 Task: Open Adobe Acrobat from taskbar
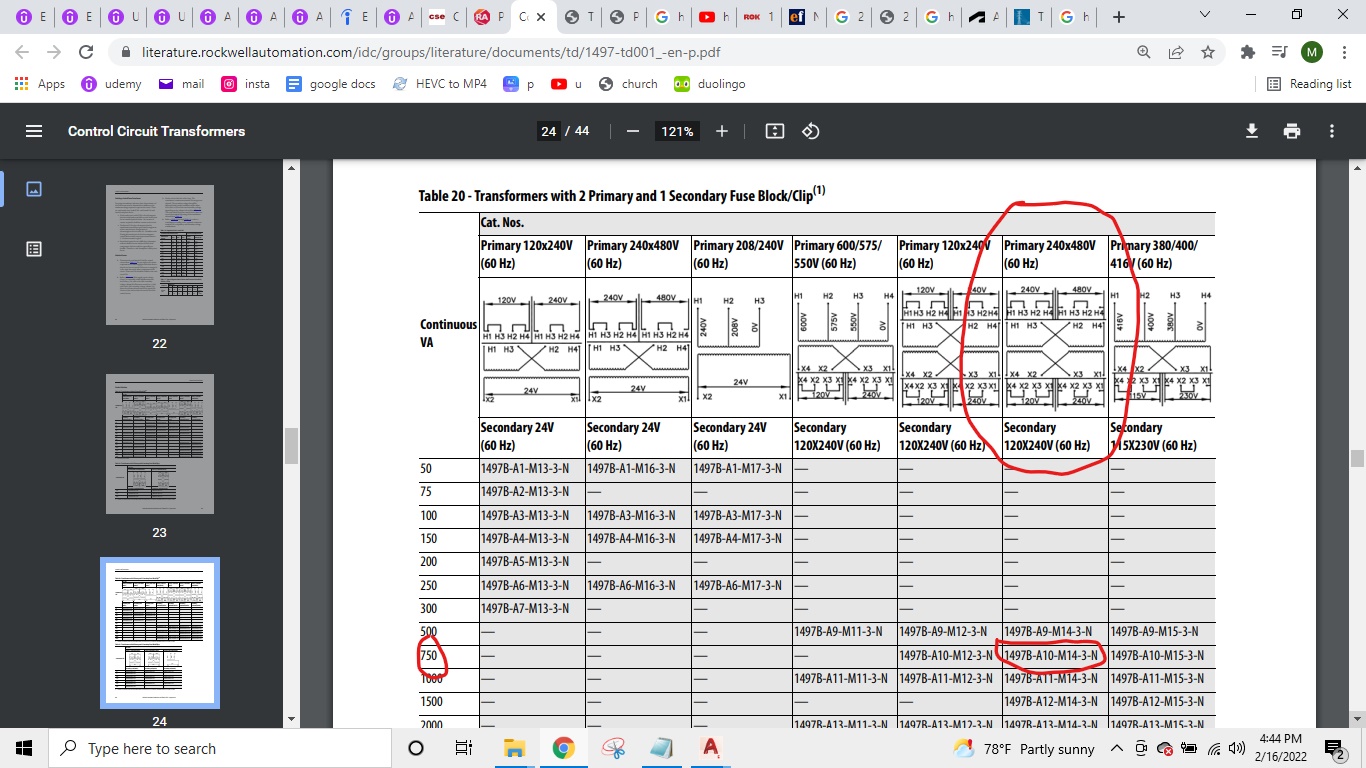point(710,748)
